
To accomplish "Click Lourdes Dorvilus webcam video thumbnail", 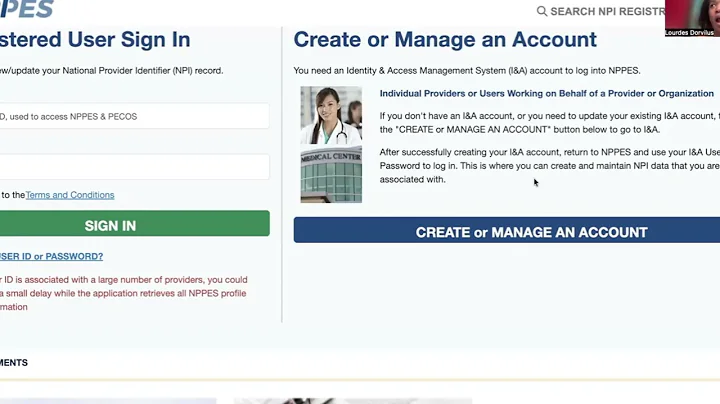I will 692,18.
